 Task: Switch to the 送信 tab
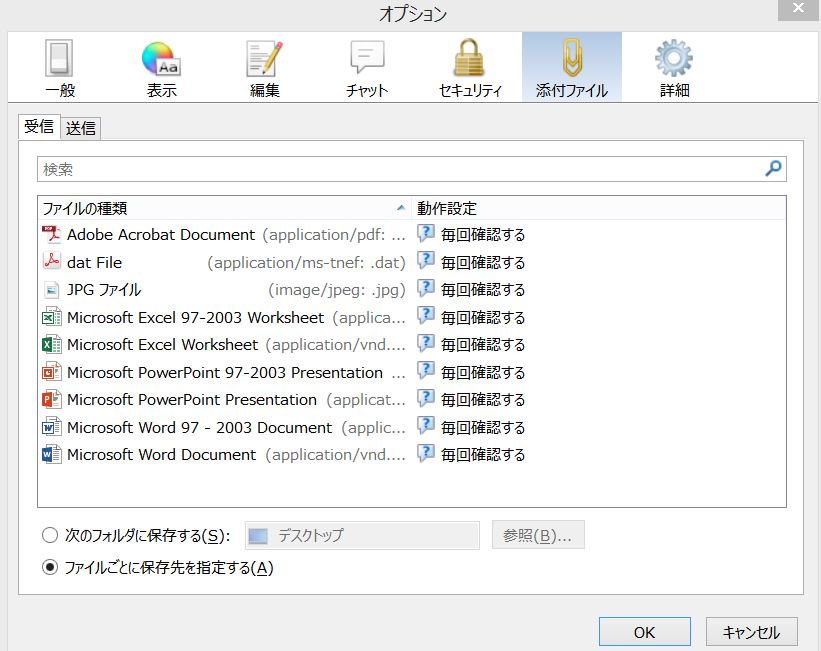[81, 128]
